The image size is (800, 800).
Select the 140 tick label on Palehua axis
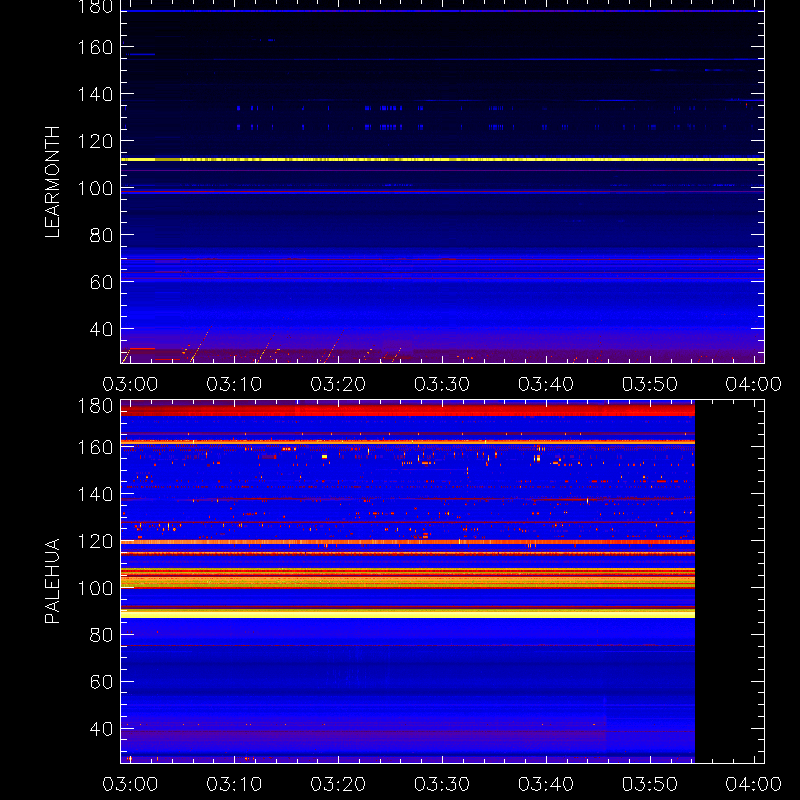95,494
